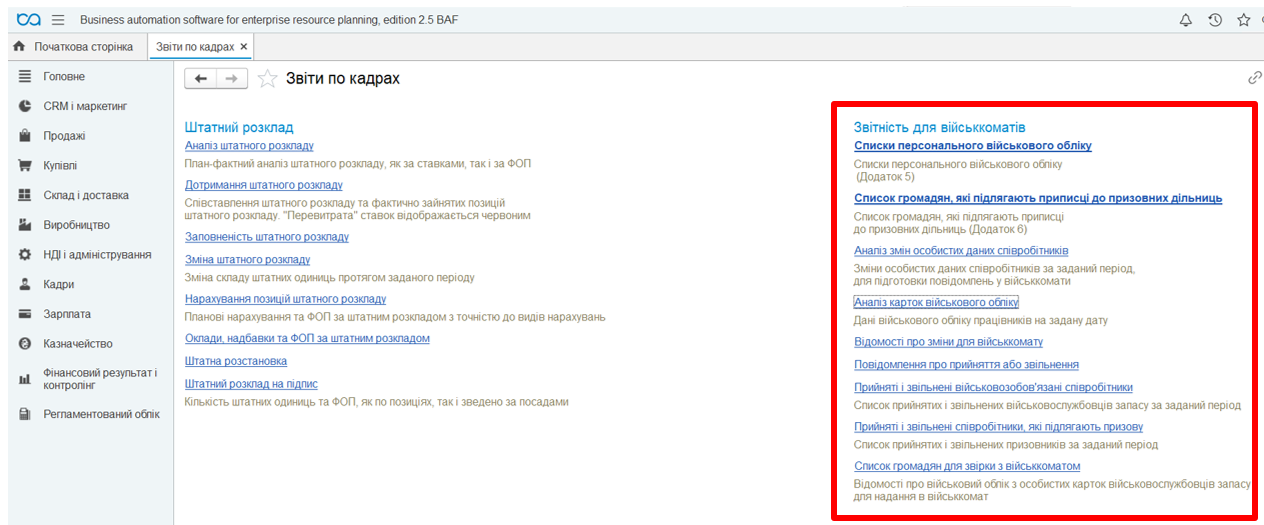Open Нарахування позицій штатного розкладу

pyautogui.click(x=286, y=299)
